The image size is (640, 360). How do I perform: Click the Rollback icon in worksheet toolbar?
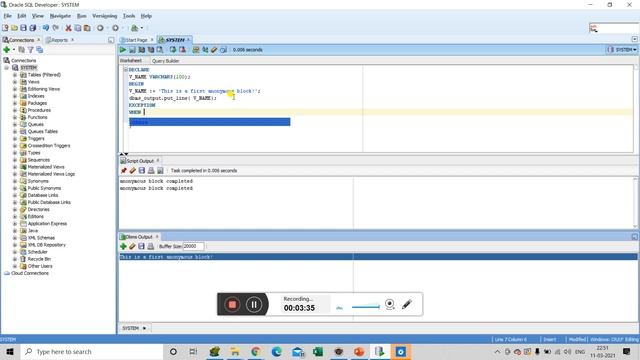pyautogui.click(x=182, y=50)
